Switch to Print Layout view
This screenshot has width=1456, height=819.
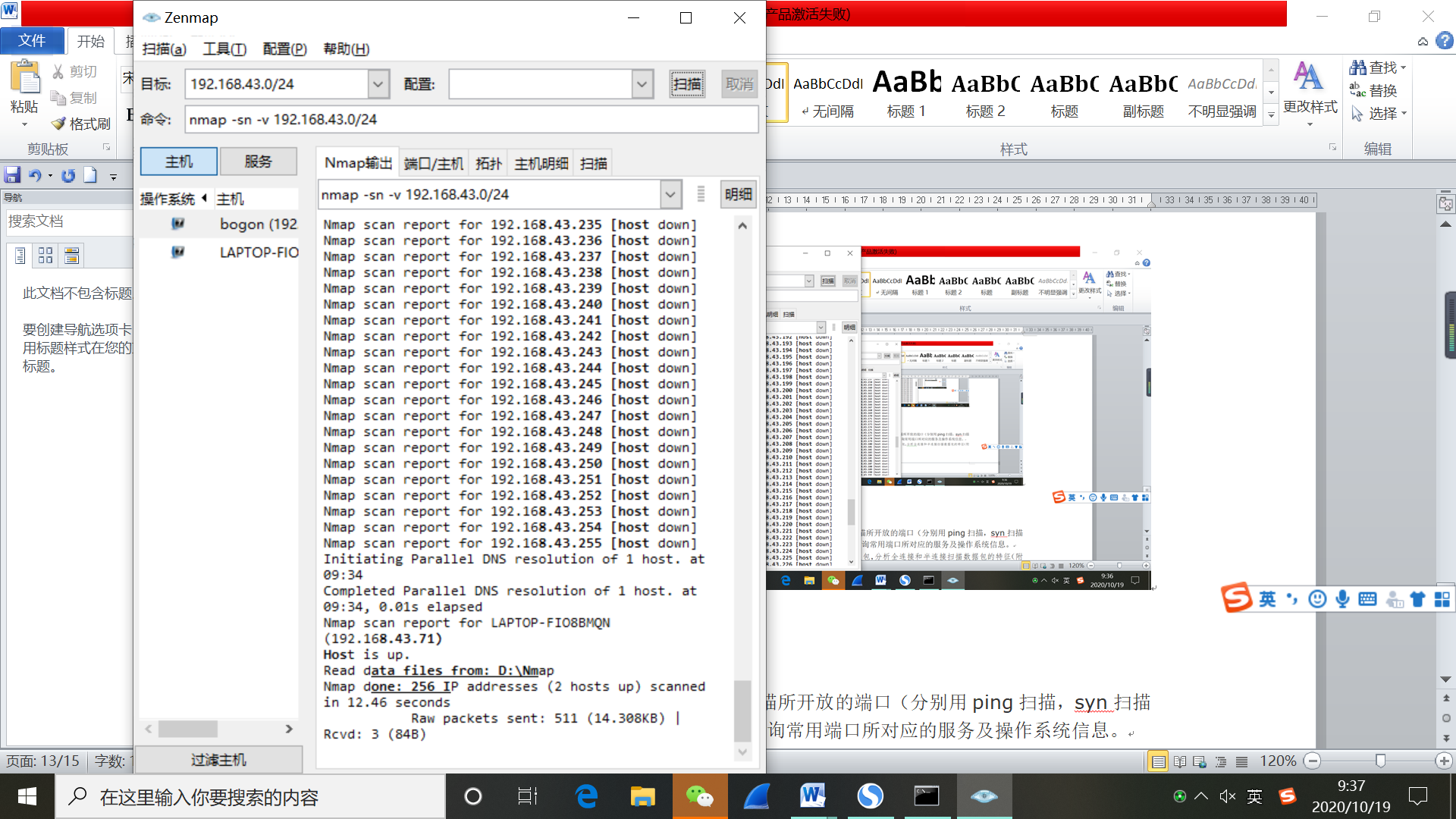[x=1158, y=761]
